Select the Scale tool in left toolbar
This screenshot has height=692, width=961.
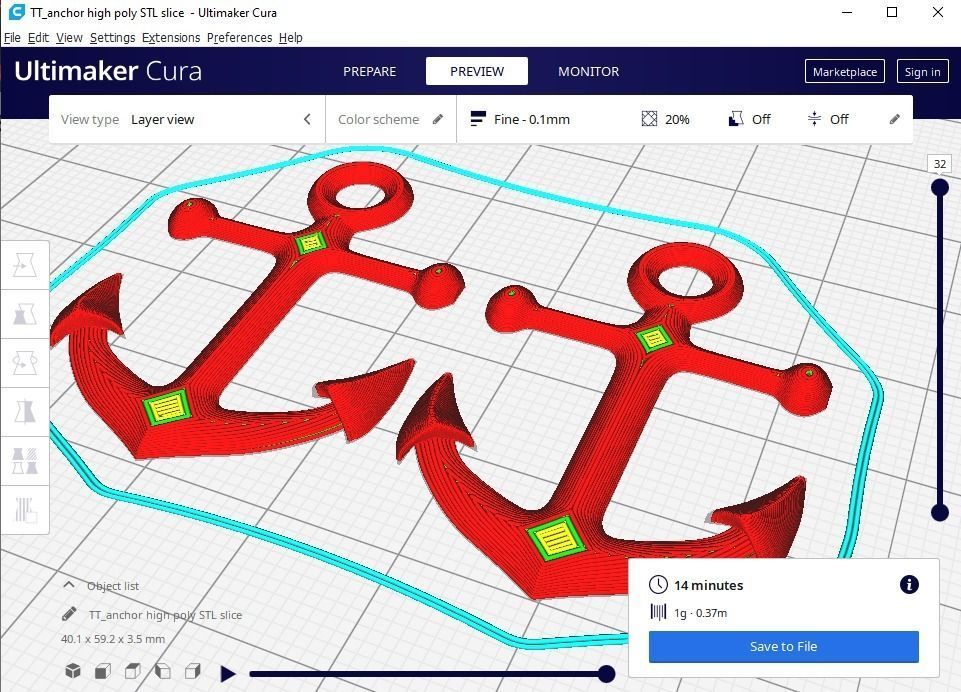tap(25, 314)
